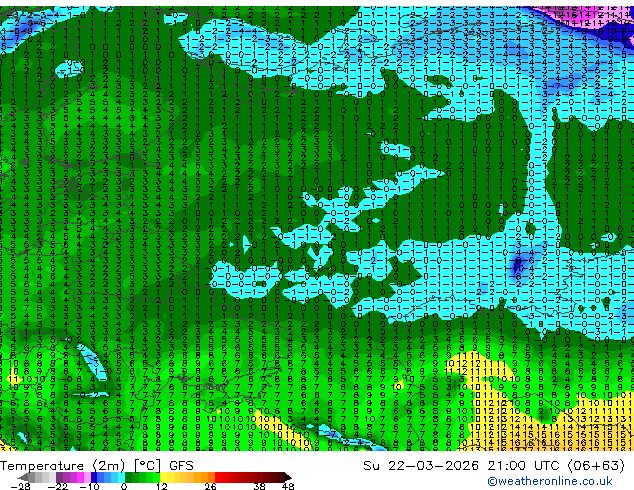Click the '48' label under the color scale
634x490 pixels.
[288, 486]
